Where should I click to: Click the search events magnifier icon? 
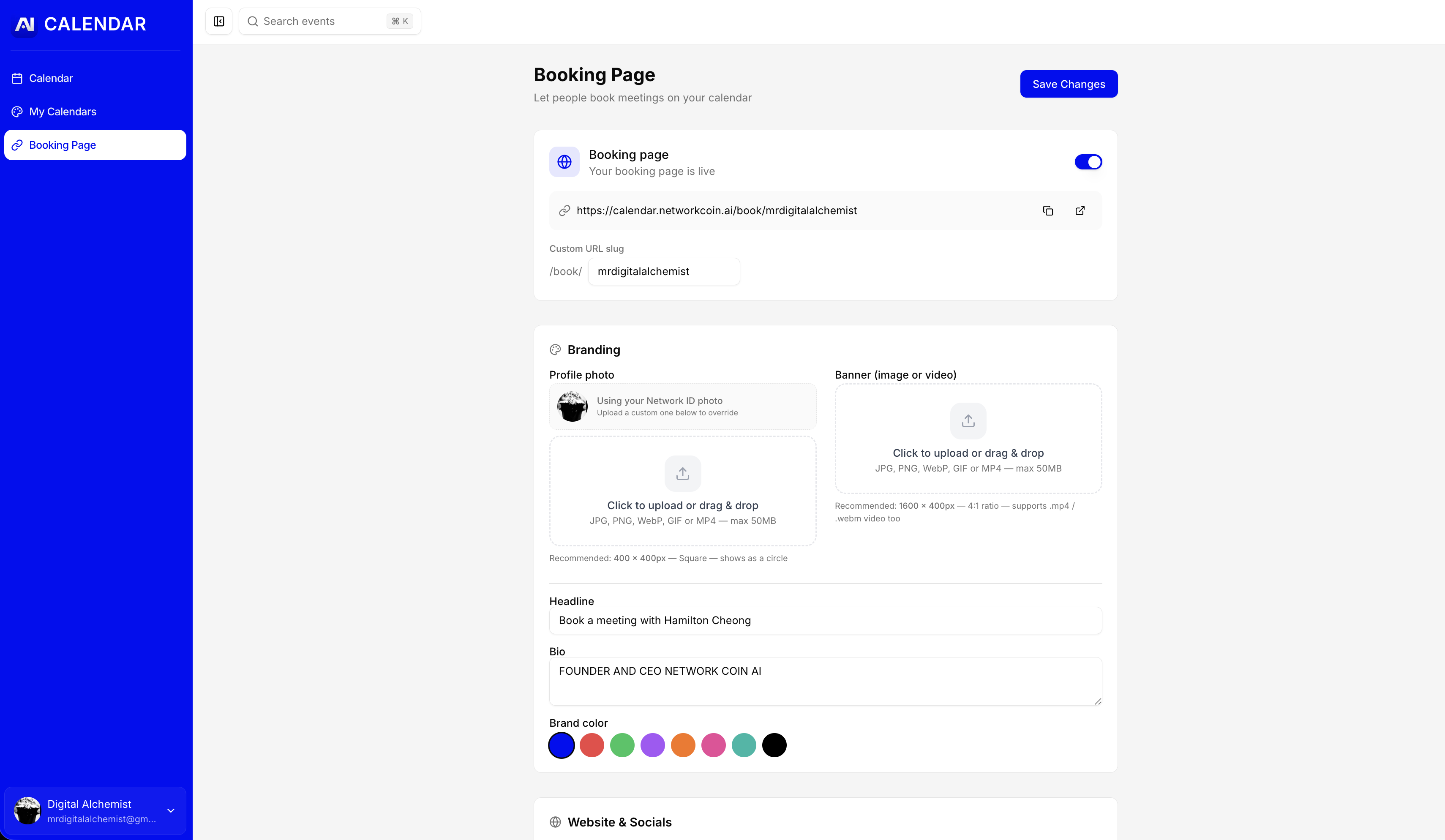(253, 21)
